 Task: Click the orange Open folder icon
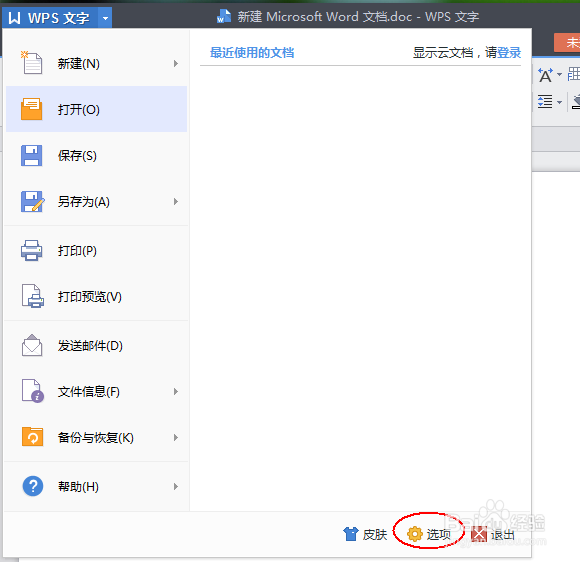(31, 109)
